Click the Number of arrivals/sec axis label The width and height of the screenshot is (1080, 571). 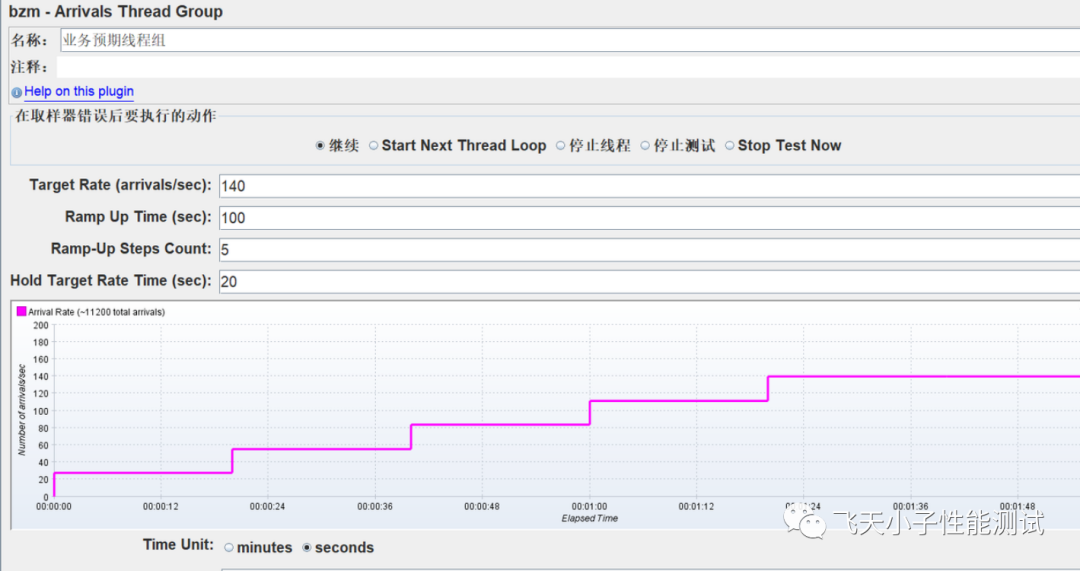pyautogui.click(x=21, y=410)
